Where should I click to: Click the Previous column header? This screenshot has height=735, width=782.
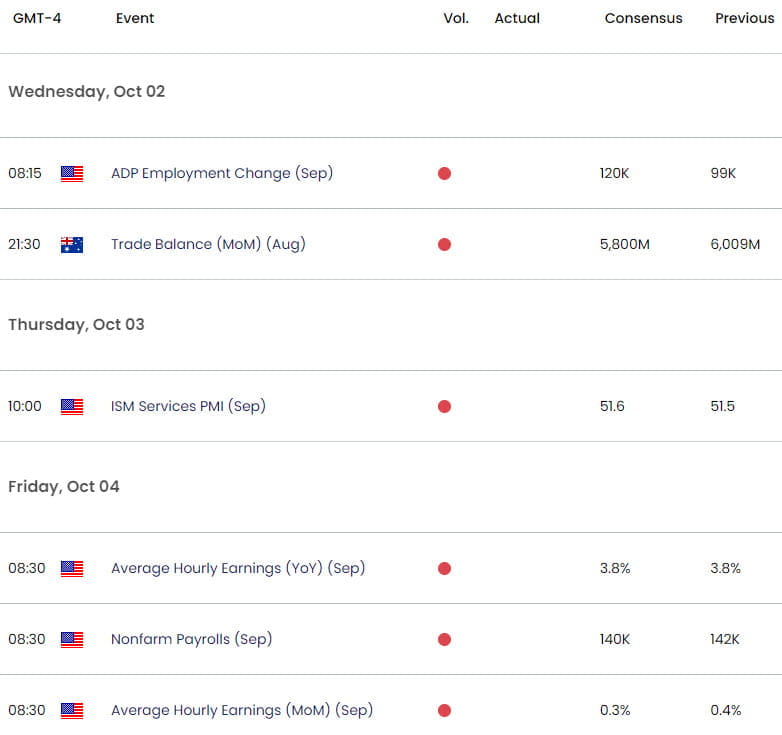click(745, 18)
